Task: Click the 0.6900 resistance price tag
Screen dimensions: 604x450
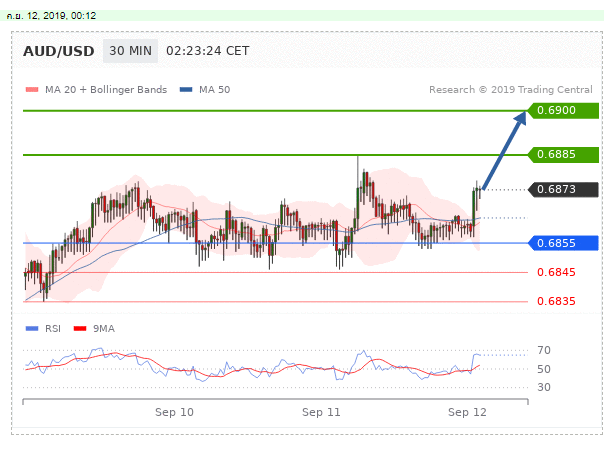Action: tap(564, 111)
